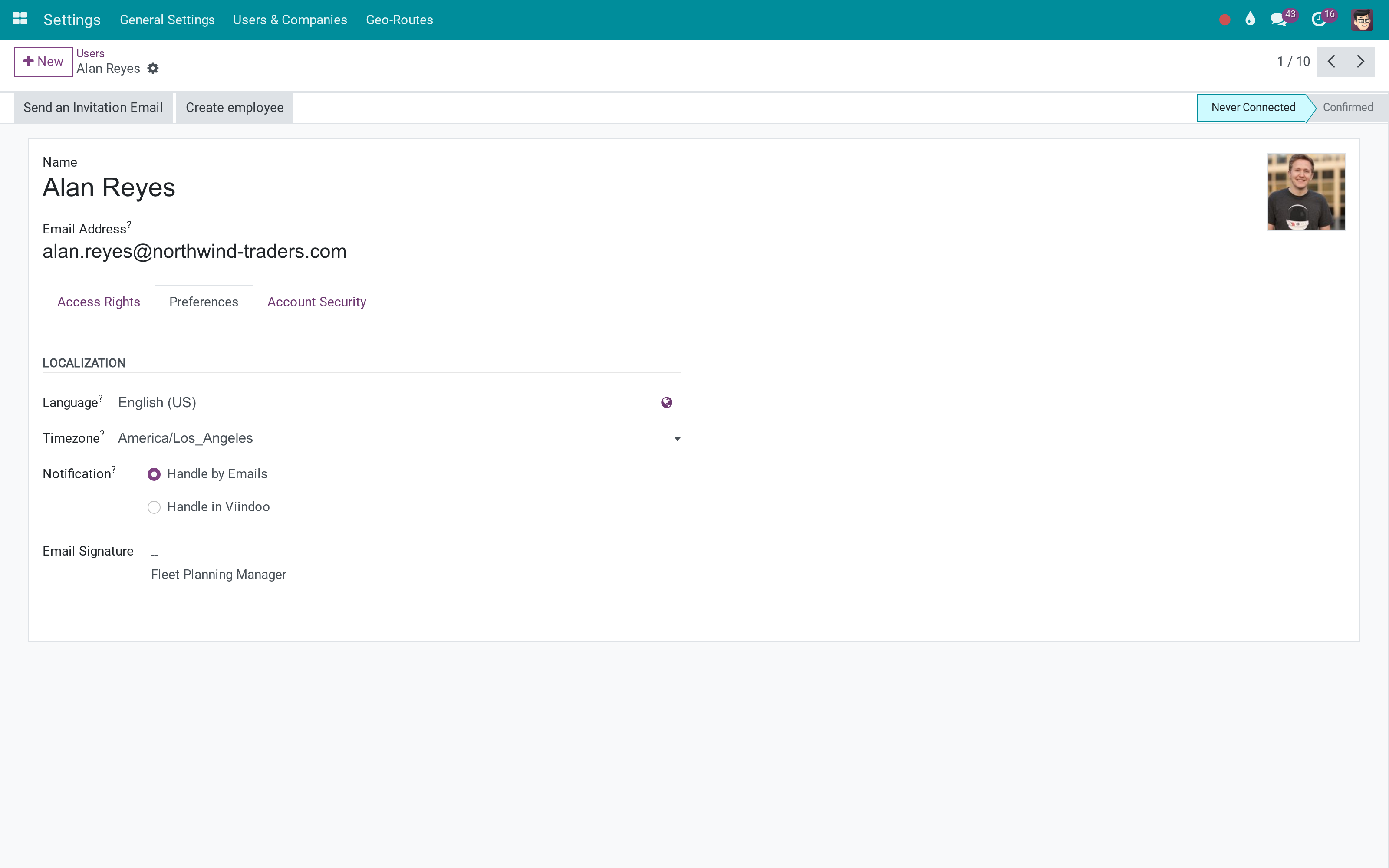Screen dimensions: 1389x868
Task: Select the Handle by Emails radio option
Action: point(154,474)
